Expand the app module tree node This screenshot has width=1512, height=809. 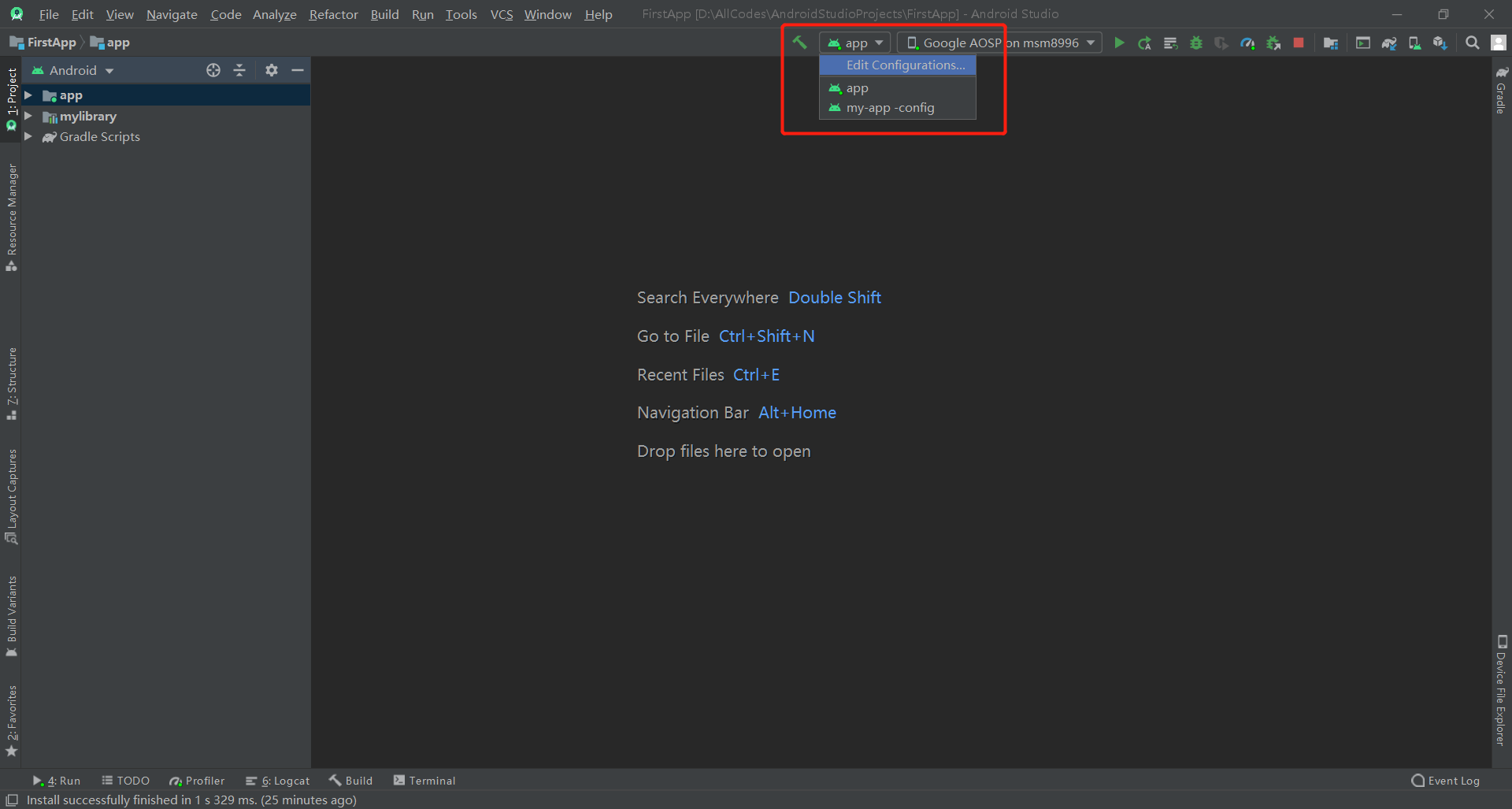point(28,95)
